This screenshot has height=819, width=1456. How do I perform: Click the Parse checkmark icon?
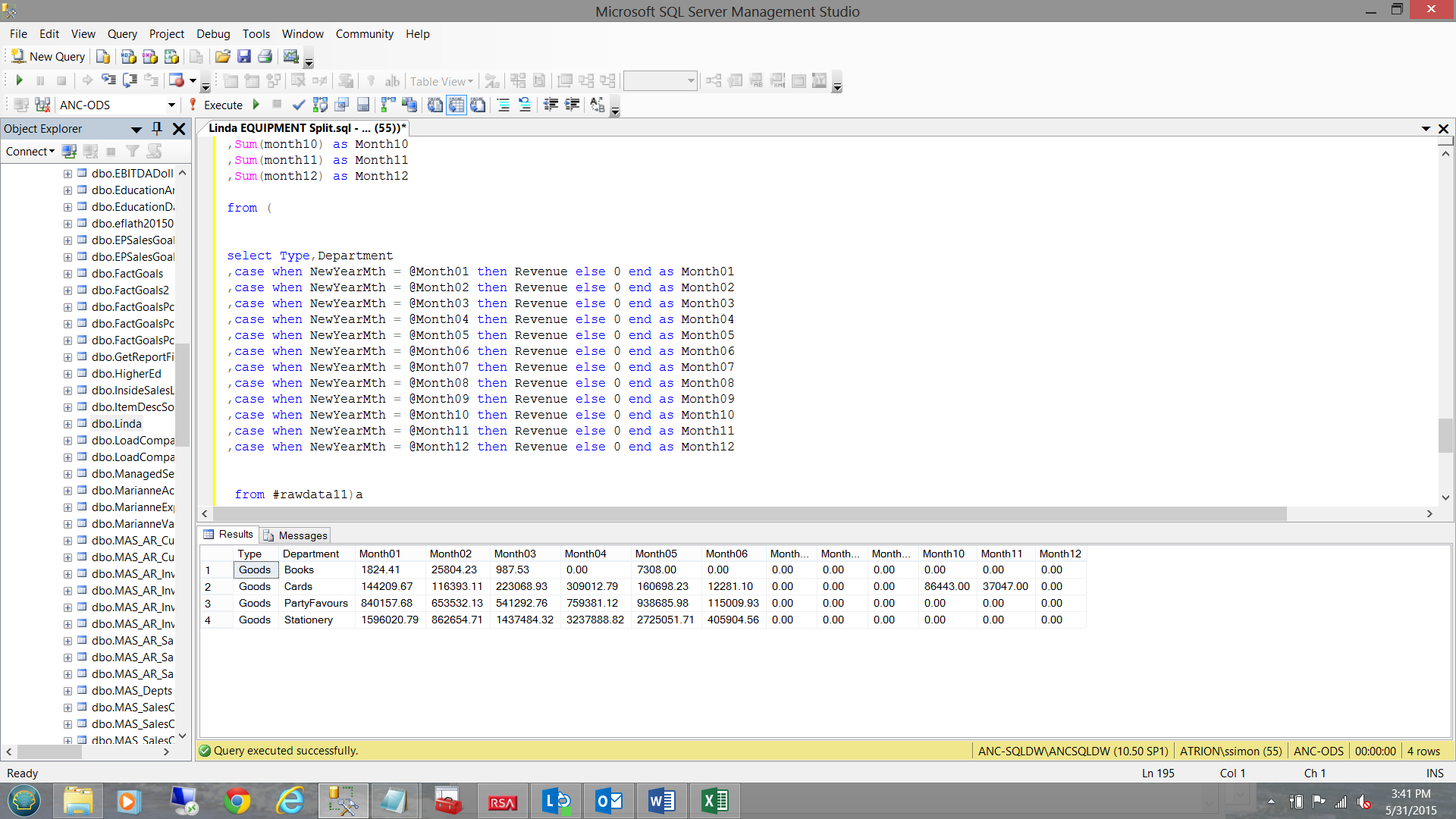coord(298,105)
